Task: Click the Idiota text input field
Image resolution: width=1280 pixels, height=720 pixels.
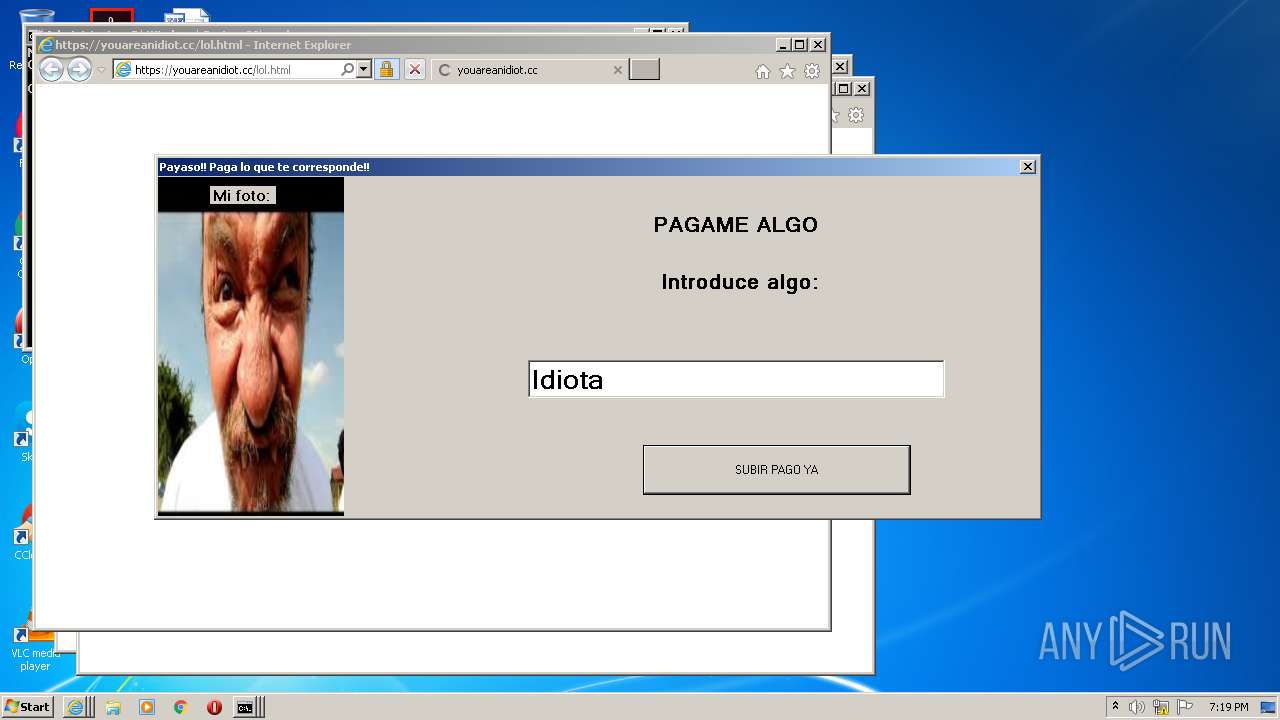Action: [736, 379]
